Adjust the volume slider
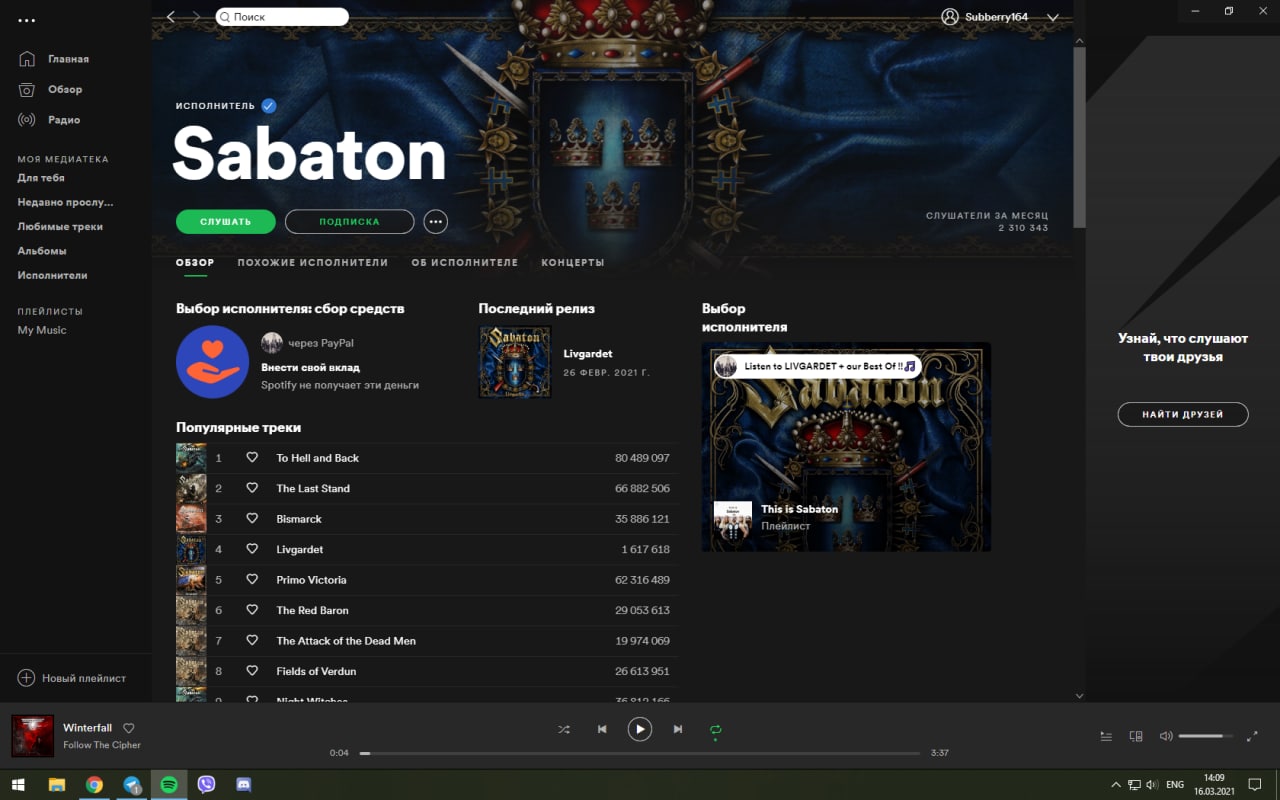 pyautogui.click(x=1206, y=736)
